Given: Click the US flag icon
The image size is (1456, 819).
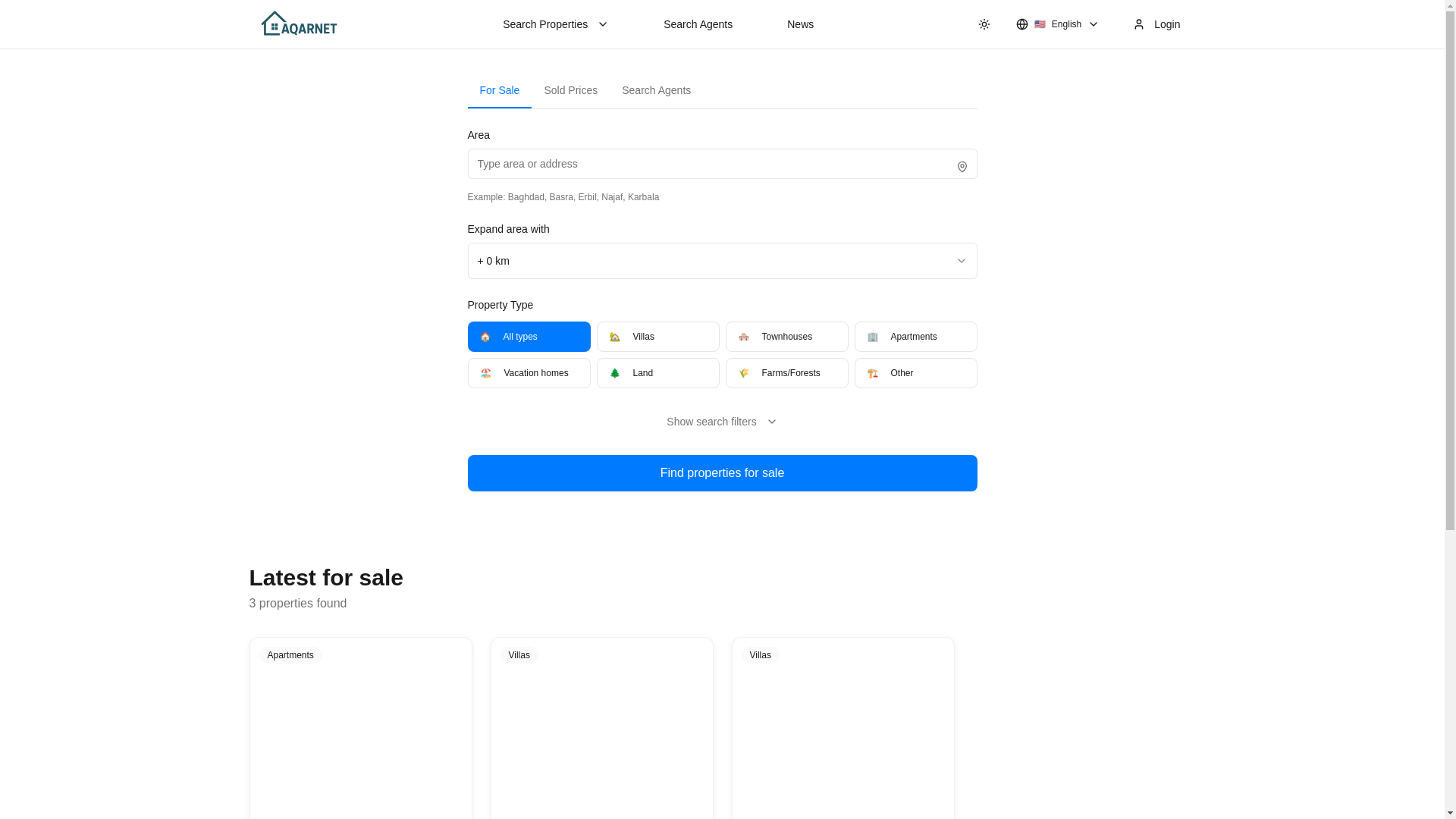Looking at the screenshot, I should tap(1040, 24).
